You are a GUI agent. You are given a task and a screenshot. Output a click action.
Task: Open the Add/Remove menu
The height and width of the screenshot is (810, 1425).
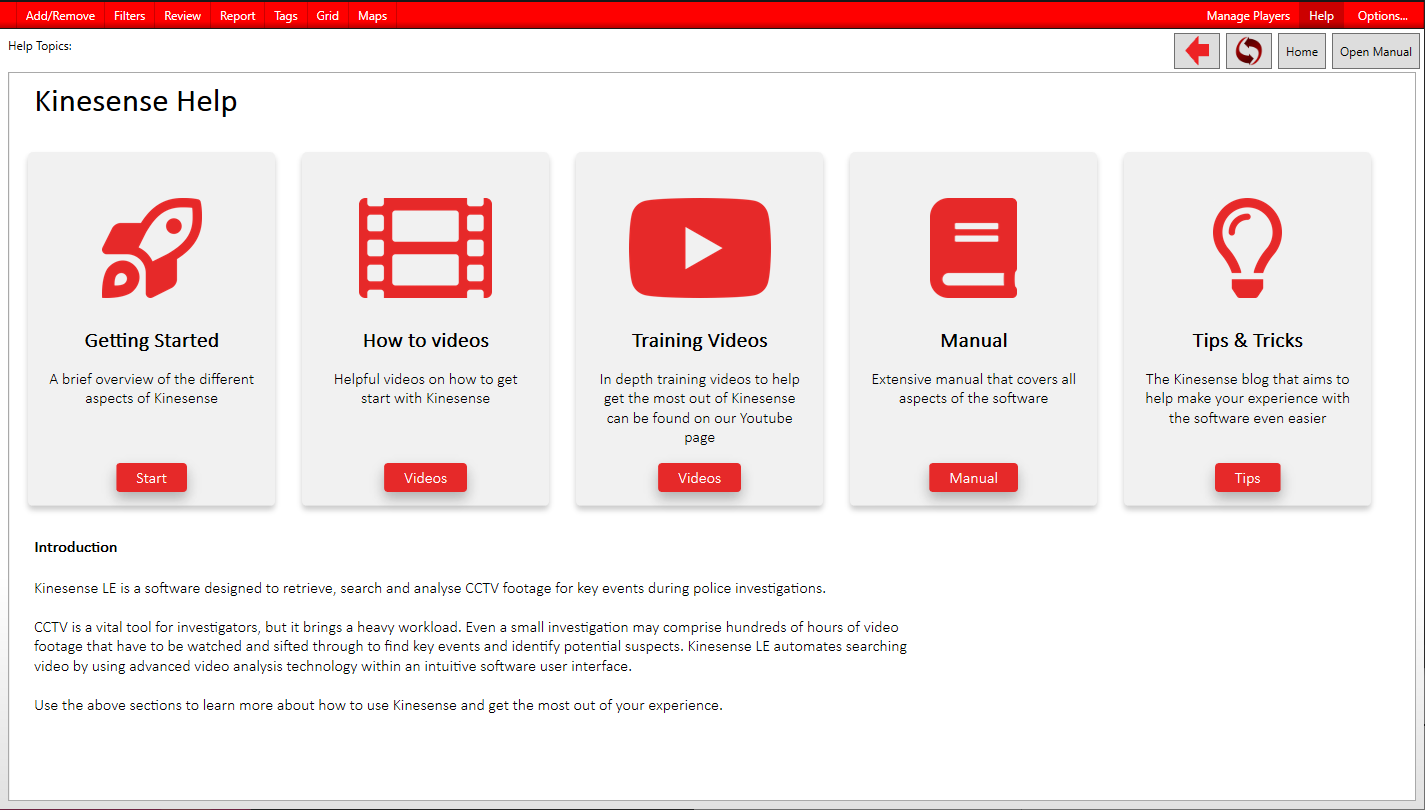coord(60,15)
